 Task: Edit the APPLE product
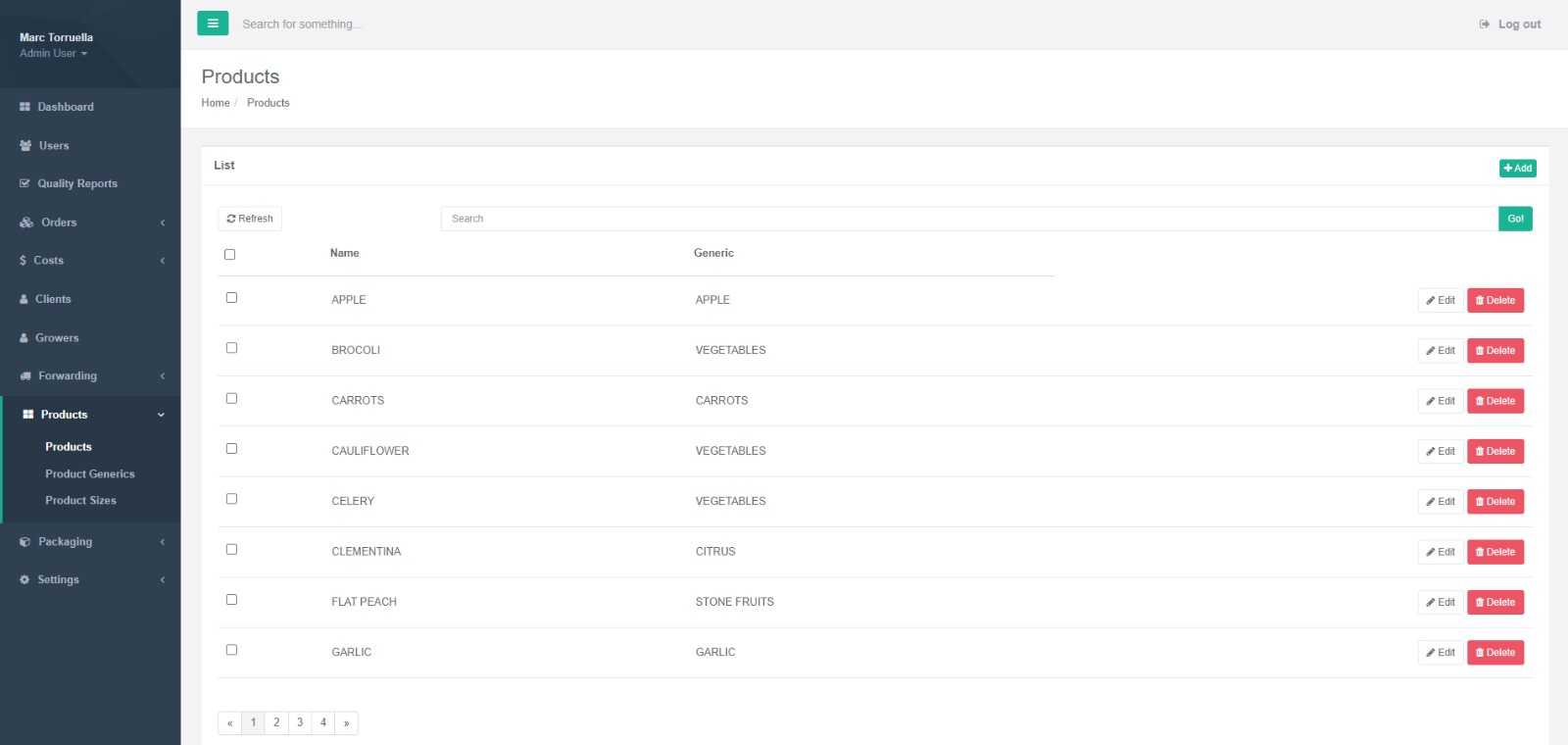coord(1441,300)
